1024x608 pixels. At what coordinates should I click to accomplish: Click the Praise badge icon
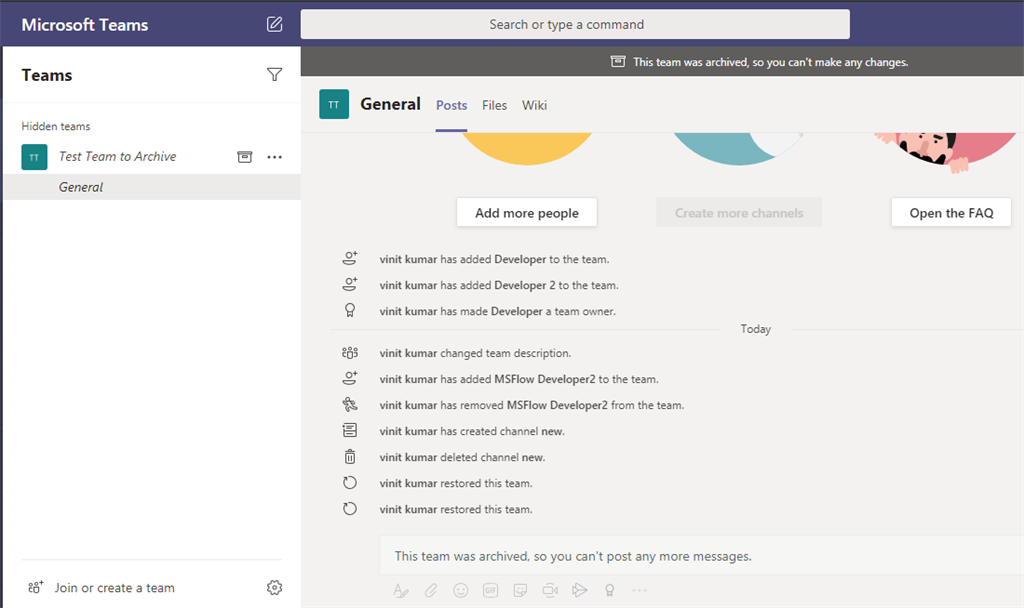[x=609, y=590]
